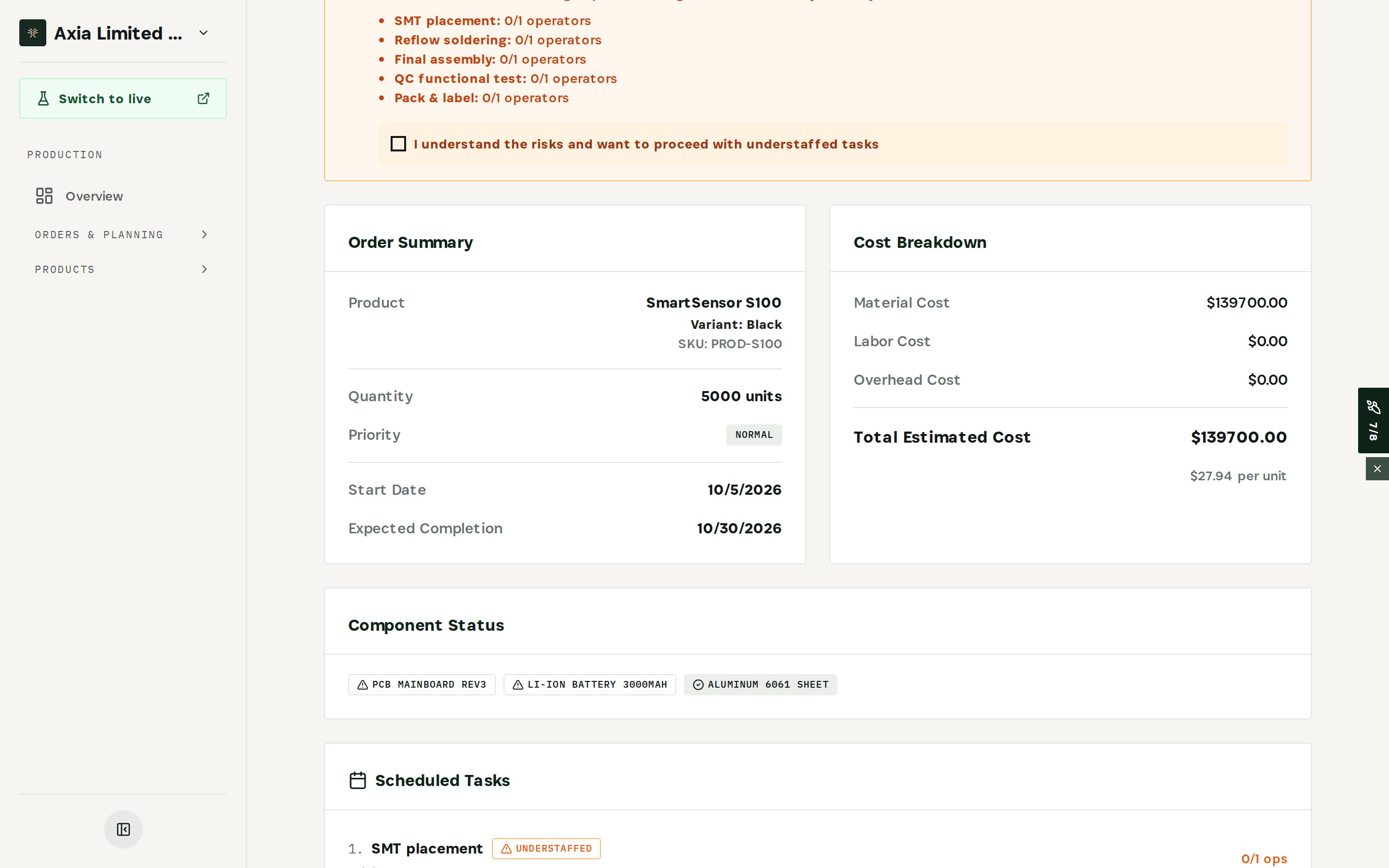Click the Start Date 10/5/2026 value
Image resolution: width=1389 pixels, height=868 pixels.
coord(745,489)
